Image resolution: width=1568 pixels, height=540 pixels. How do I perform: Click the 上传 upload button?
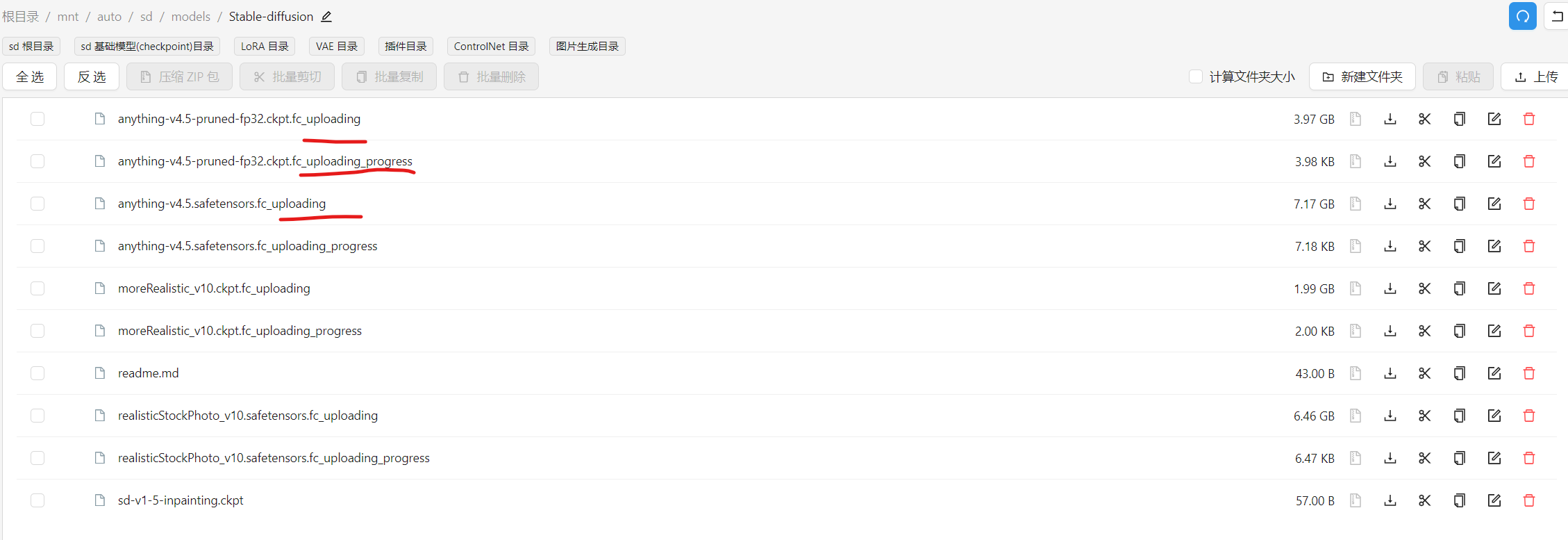[1536, 76]
